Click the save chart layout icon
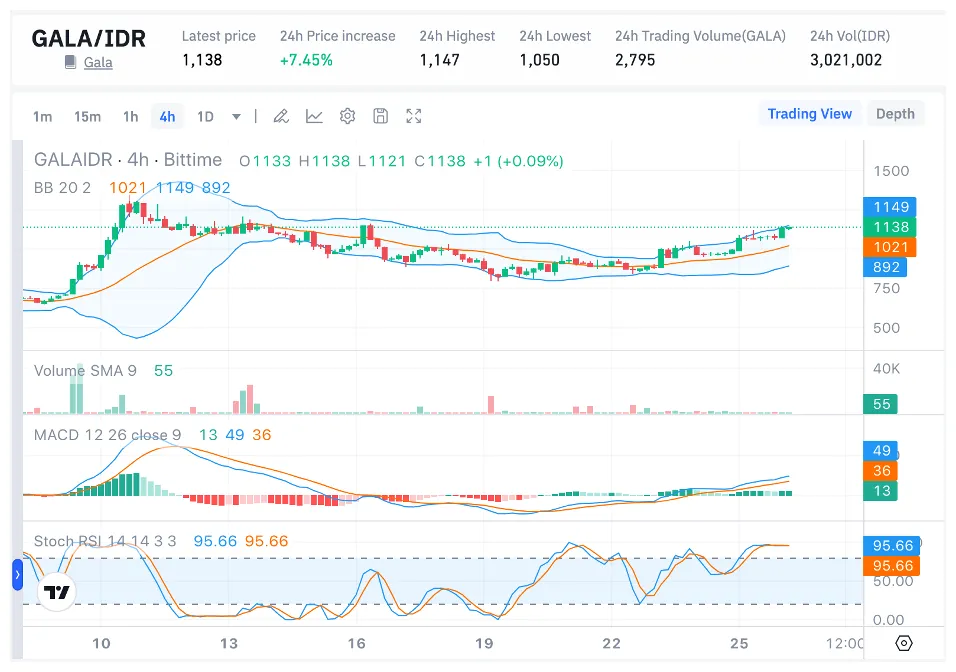The image size is (956, 672). [380, 116]
